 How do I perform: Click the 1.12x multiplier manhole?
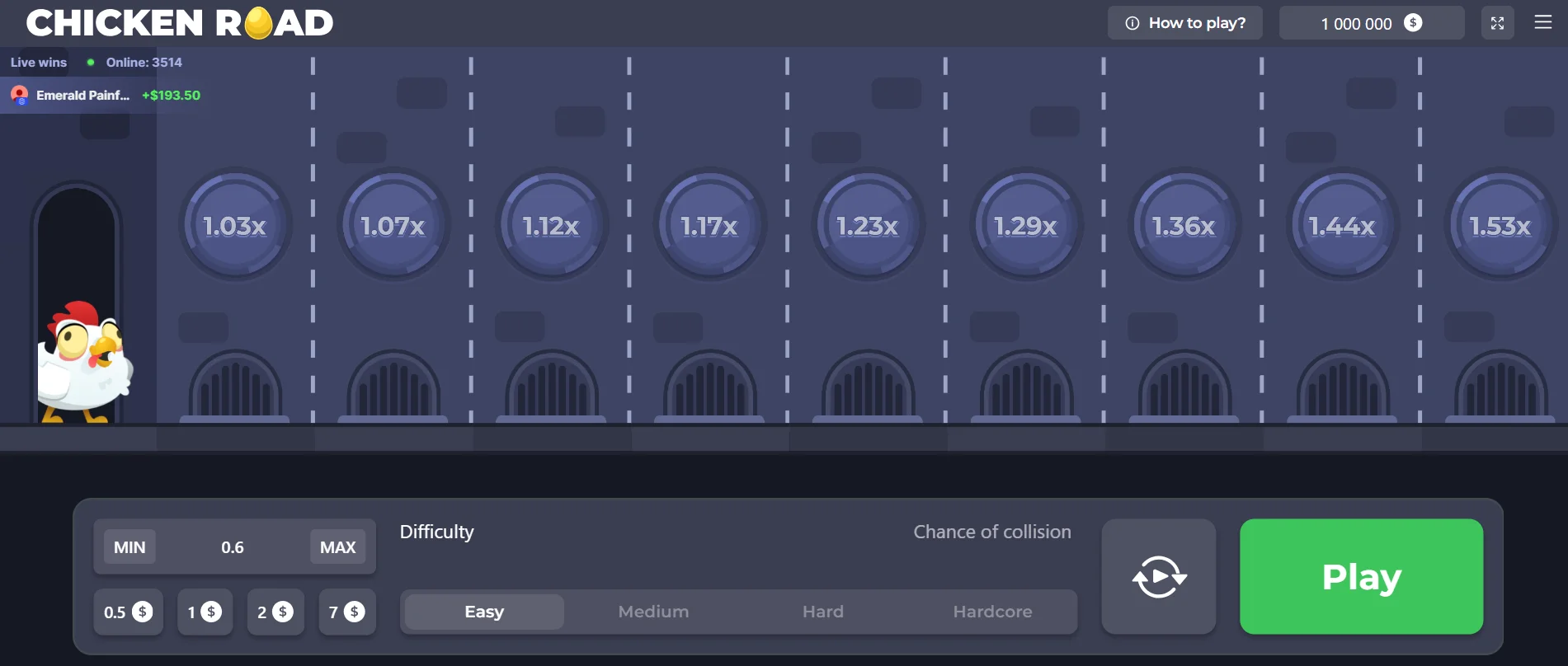coord(552,225)
